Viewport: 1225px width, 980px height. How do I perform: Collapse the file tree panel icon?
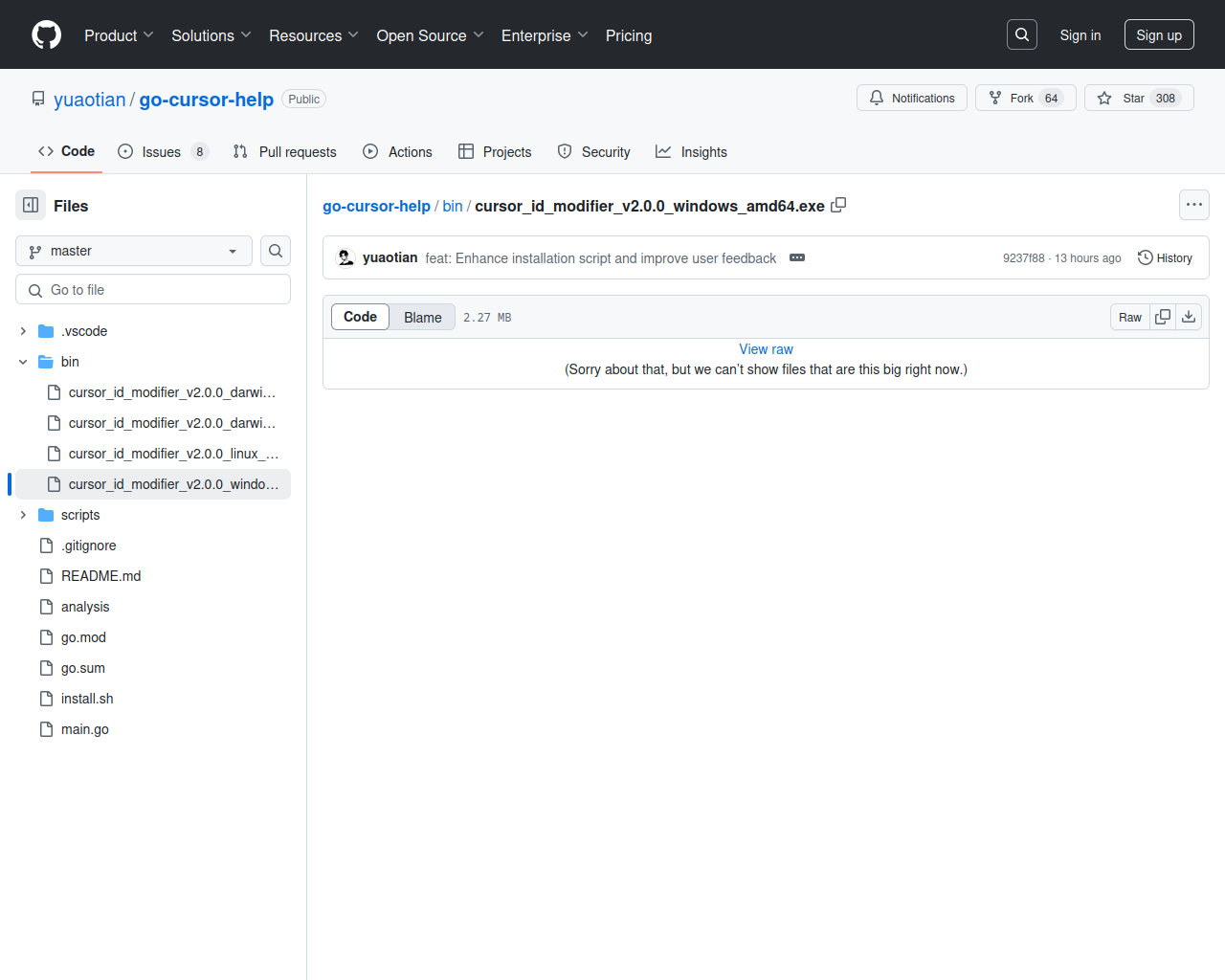[x=31, y=205]
